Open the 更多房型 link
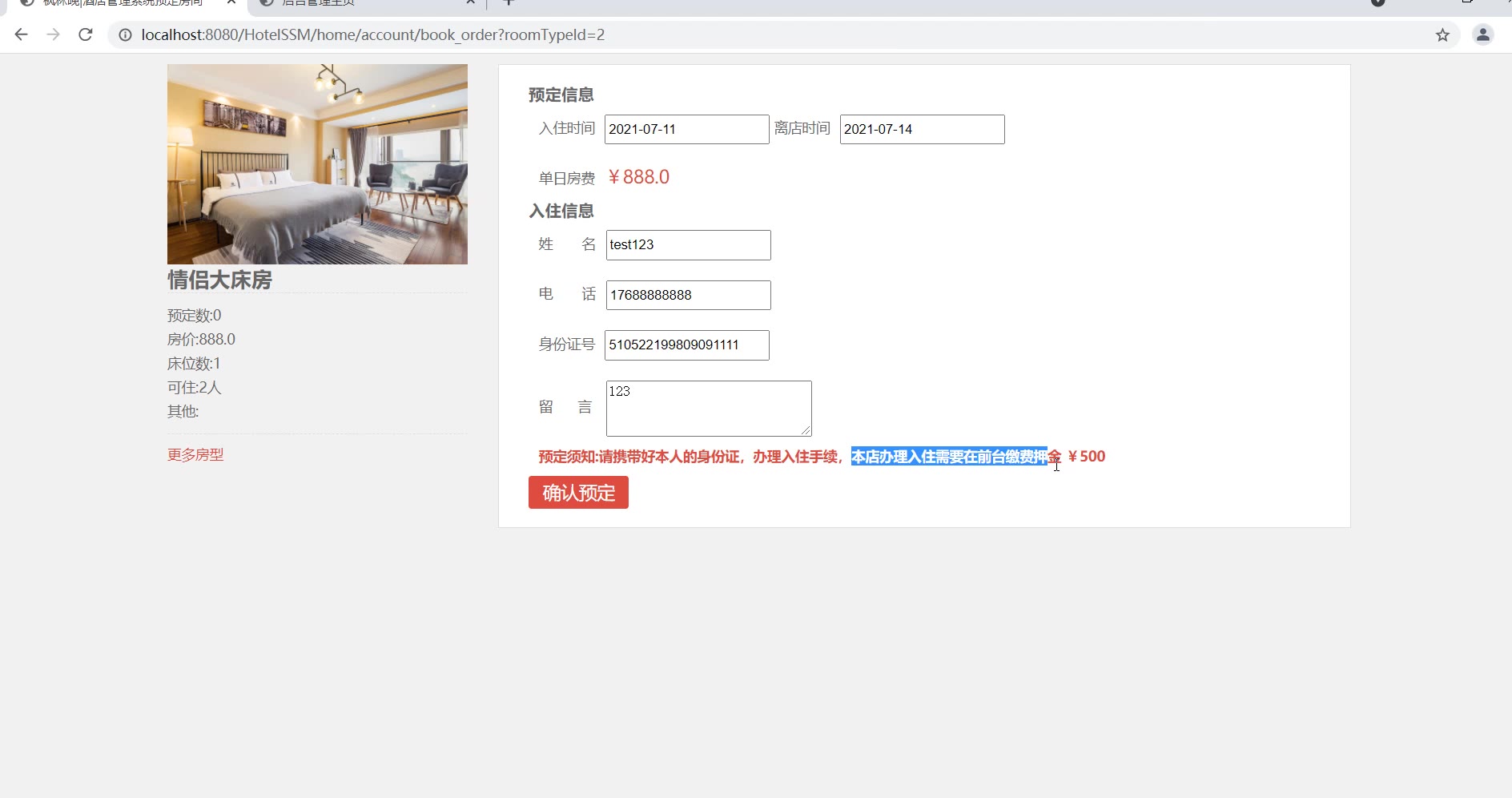The image size is (1512, 798). tap(195, 454)
